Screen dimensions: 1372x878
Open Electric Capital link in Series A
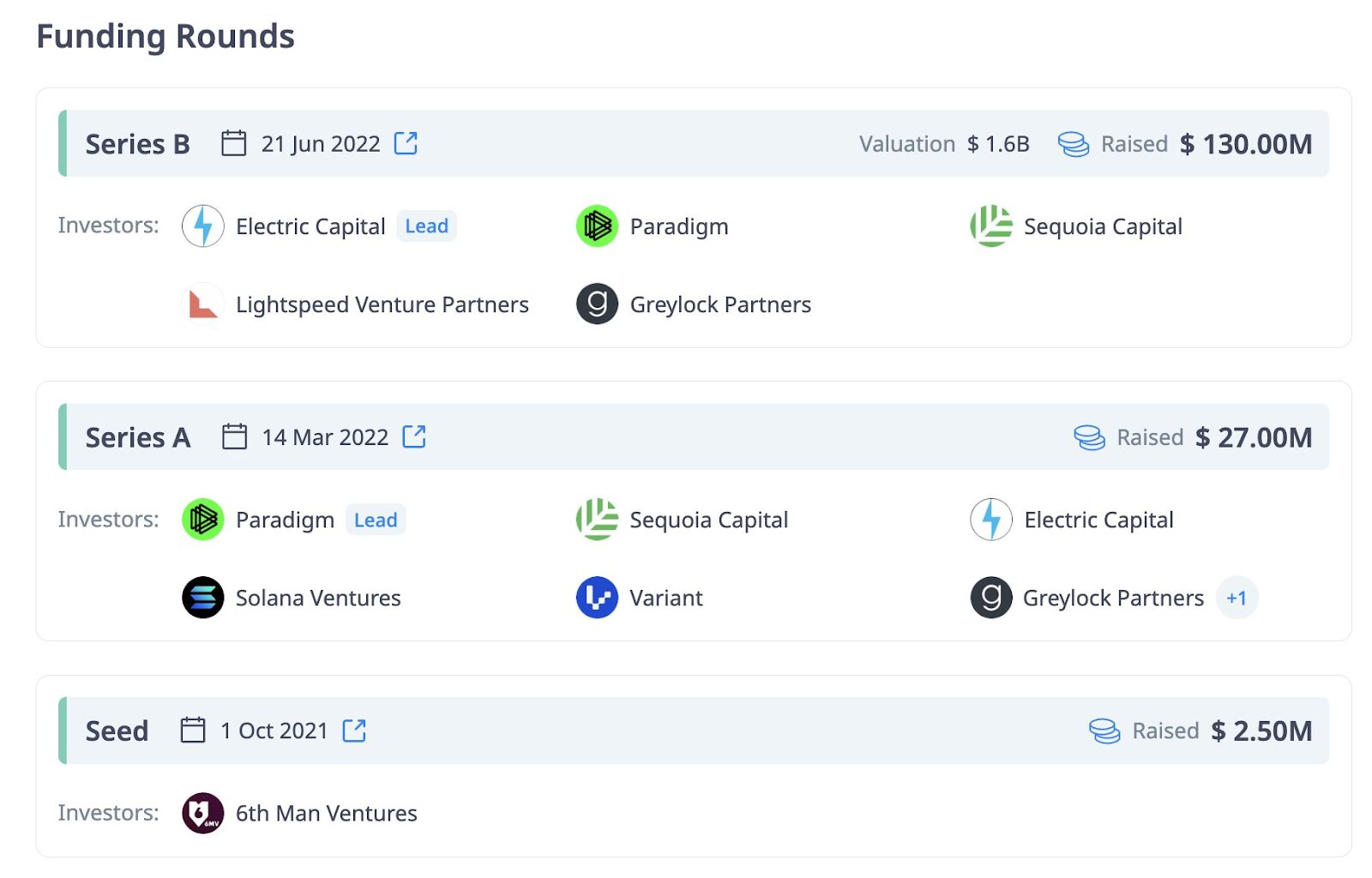point(1098,520)
